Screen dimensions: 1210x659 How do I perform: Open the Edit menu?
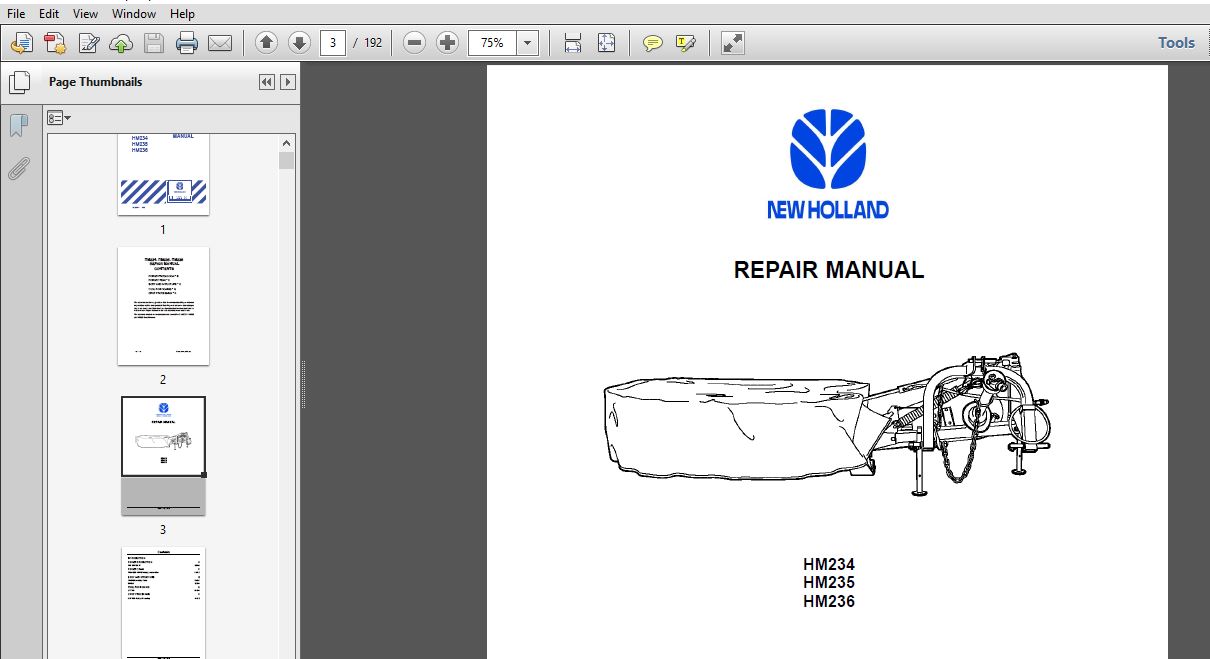(x=49, y=14)
